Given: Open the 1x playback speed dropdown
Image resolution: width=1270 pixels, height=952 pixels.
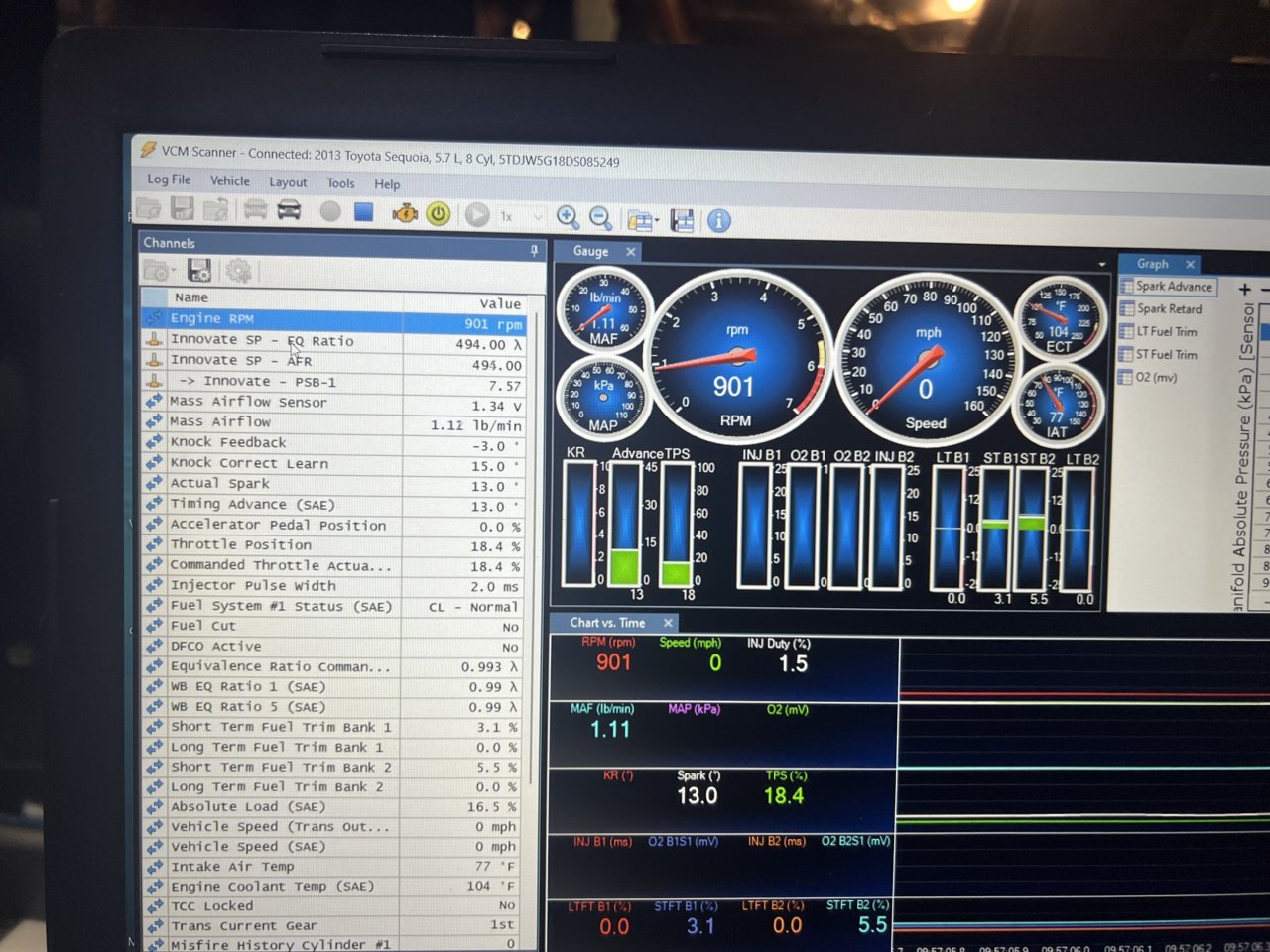Looking at the screenshot, I should [521, 216].
